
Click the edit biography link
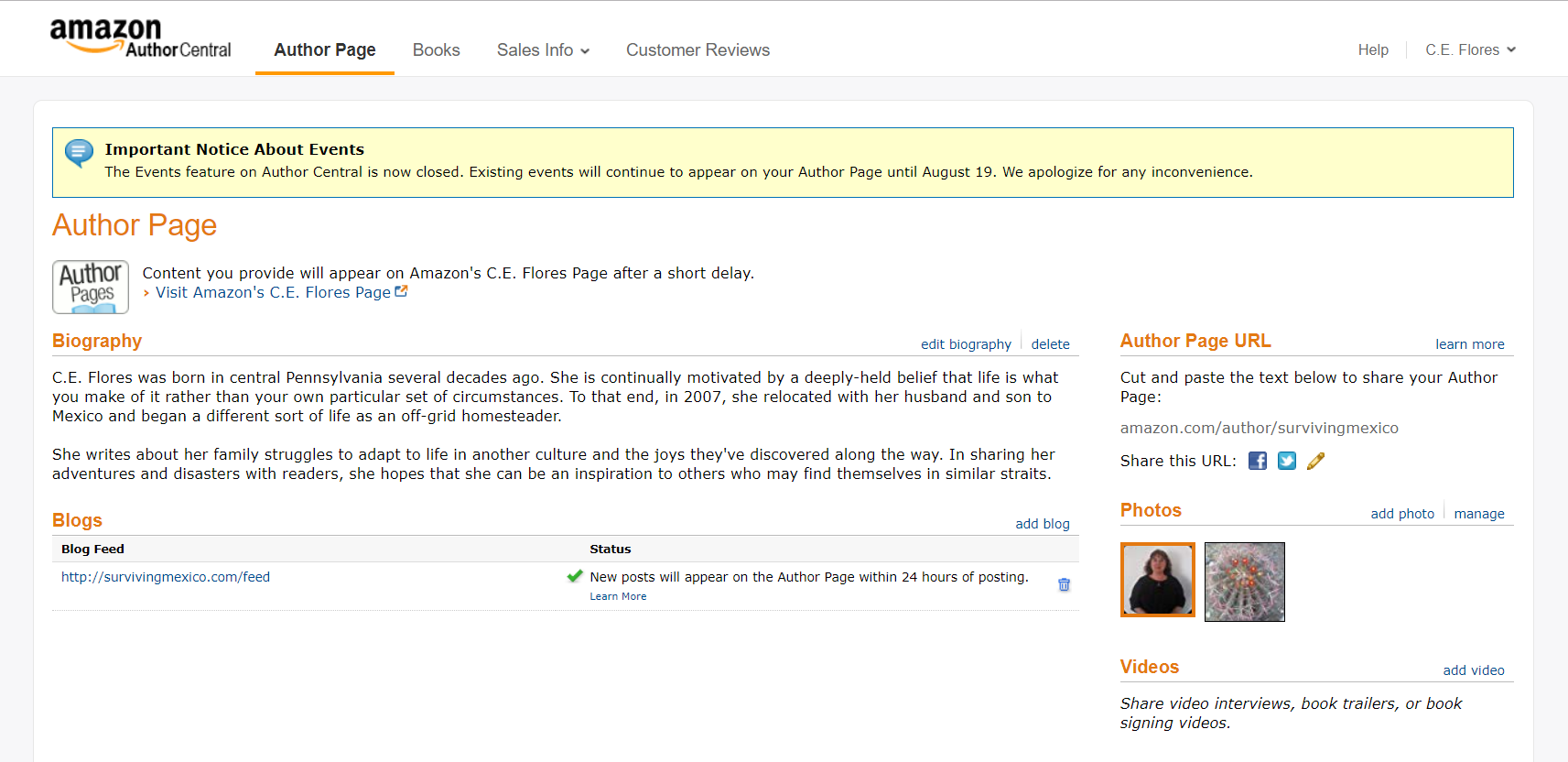coord(966,344)
